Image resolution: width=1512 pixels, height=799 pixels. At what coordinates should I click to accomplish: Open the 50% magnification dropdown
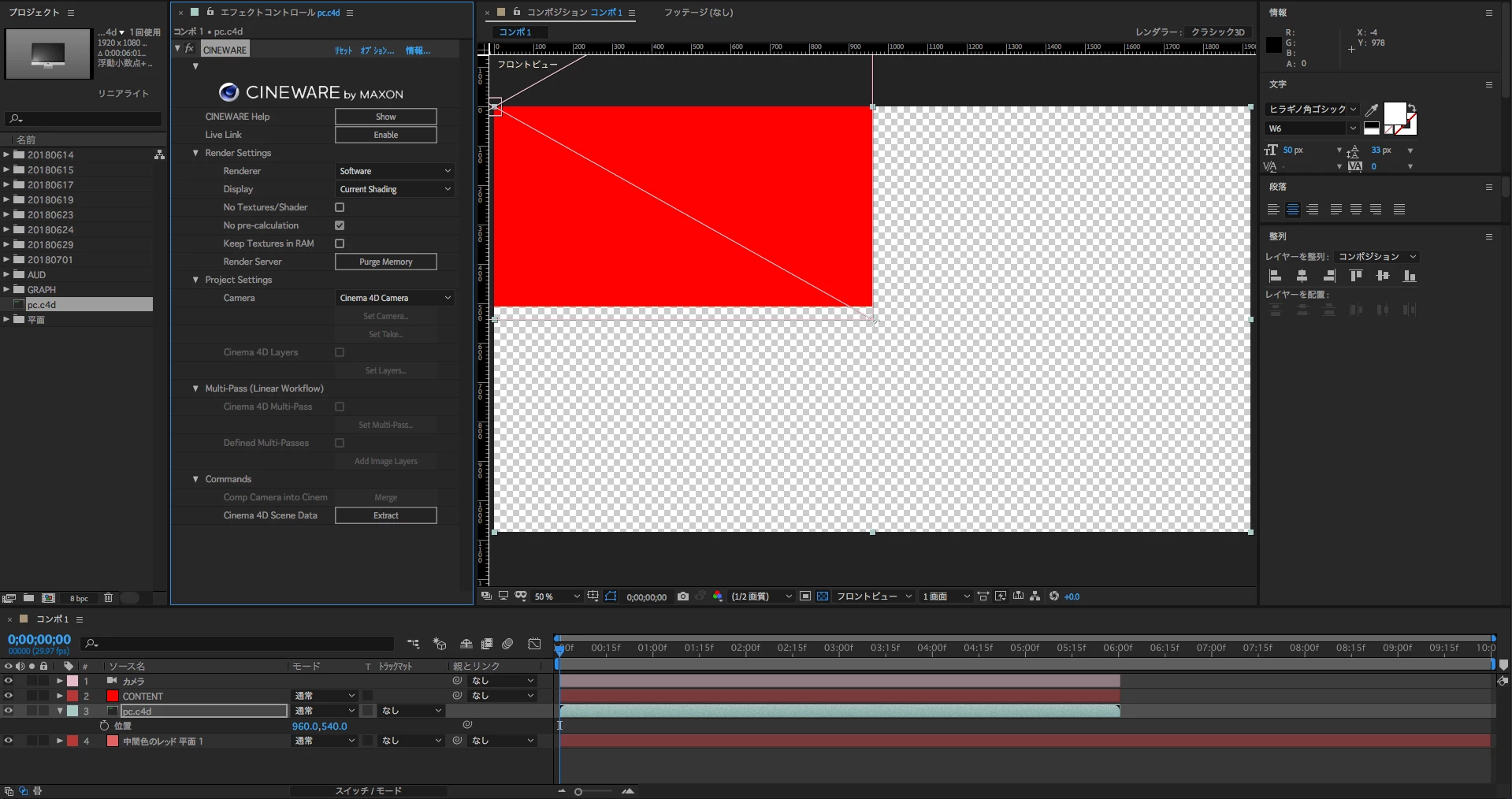(557, 596)
